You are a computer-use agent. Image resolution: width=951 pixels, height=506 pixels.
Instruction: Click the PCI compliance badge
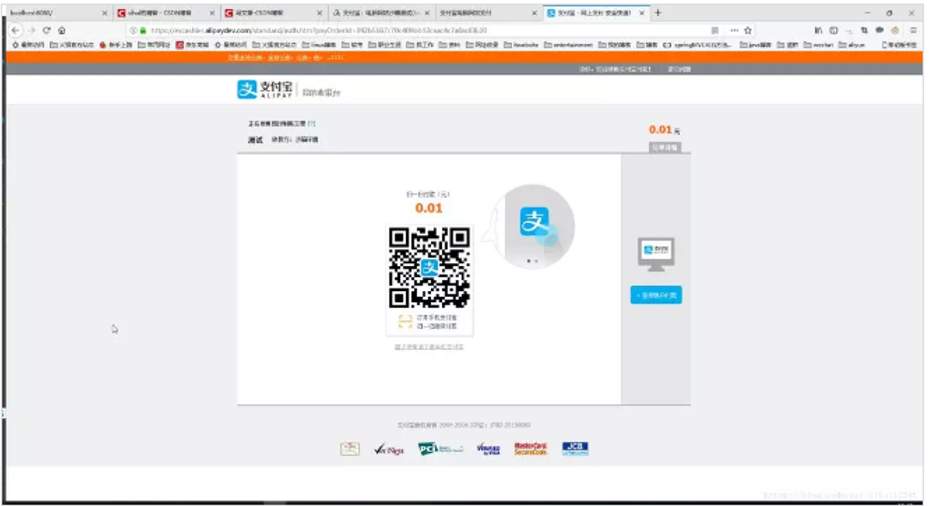(x=440, y=449)
